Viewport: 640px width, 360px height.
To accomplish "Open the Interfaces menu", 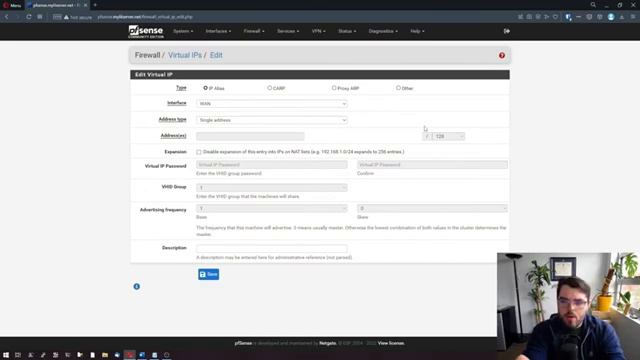I will (x=218, y=31).
